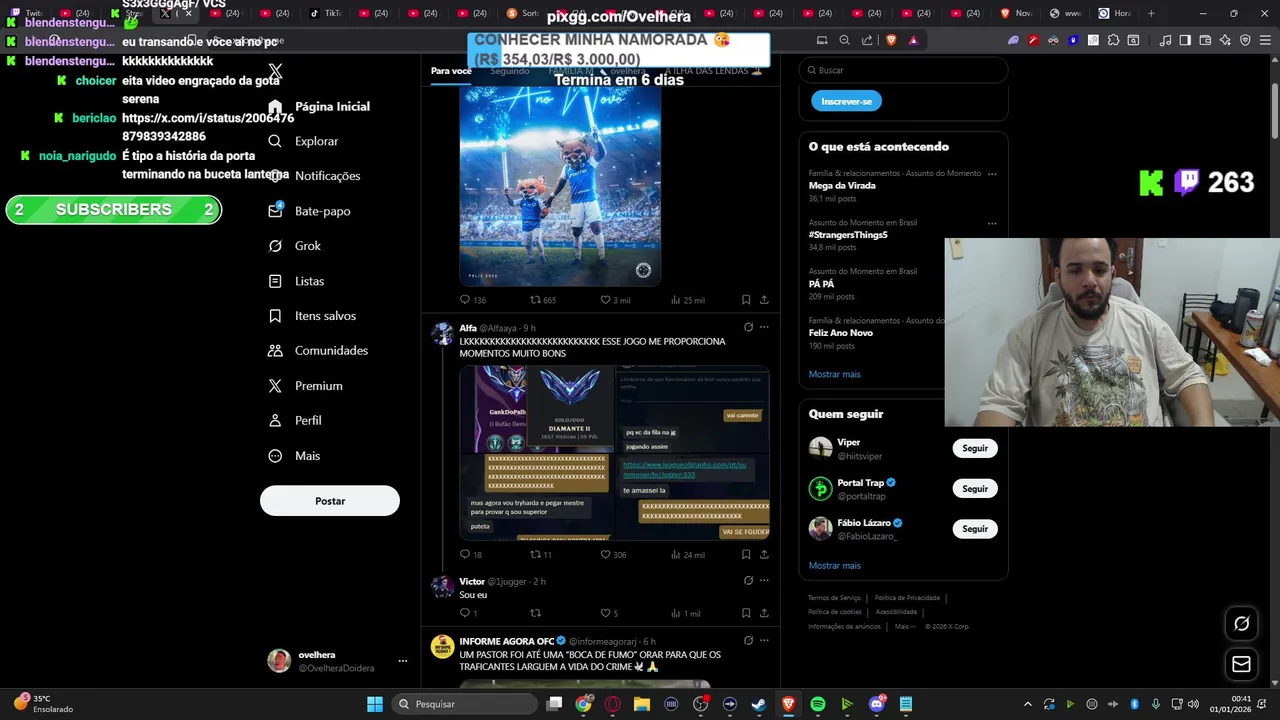Screen dimensions: 1280x720
Task: Open the Feliz Ano Novo trend
Action: (841, 333)
